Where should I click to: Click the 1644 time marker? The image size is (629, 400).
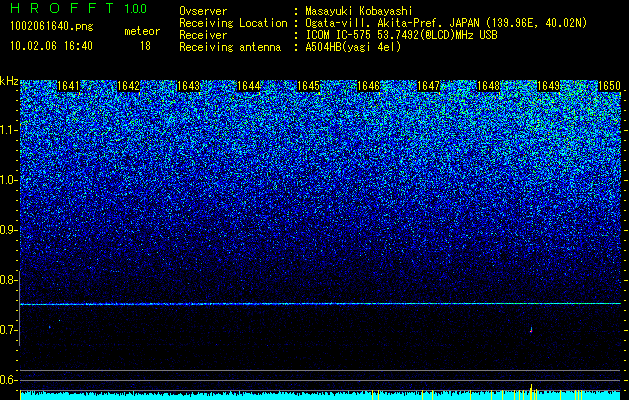point(249,86)
